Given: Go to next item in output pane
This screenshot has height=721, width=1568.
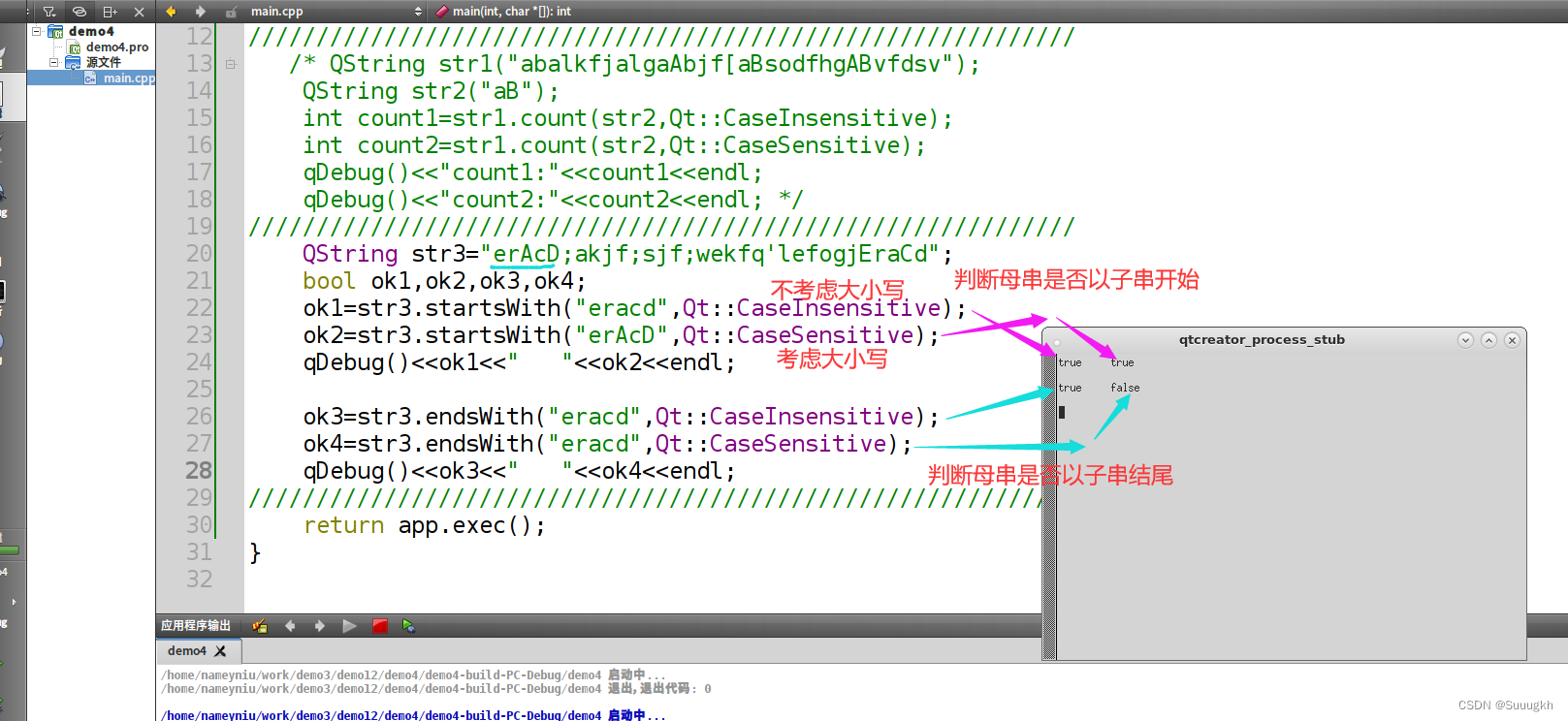Looking at the screenshot, I should click(319, 626).
